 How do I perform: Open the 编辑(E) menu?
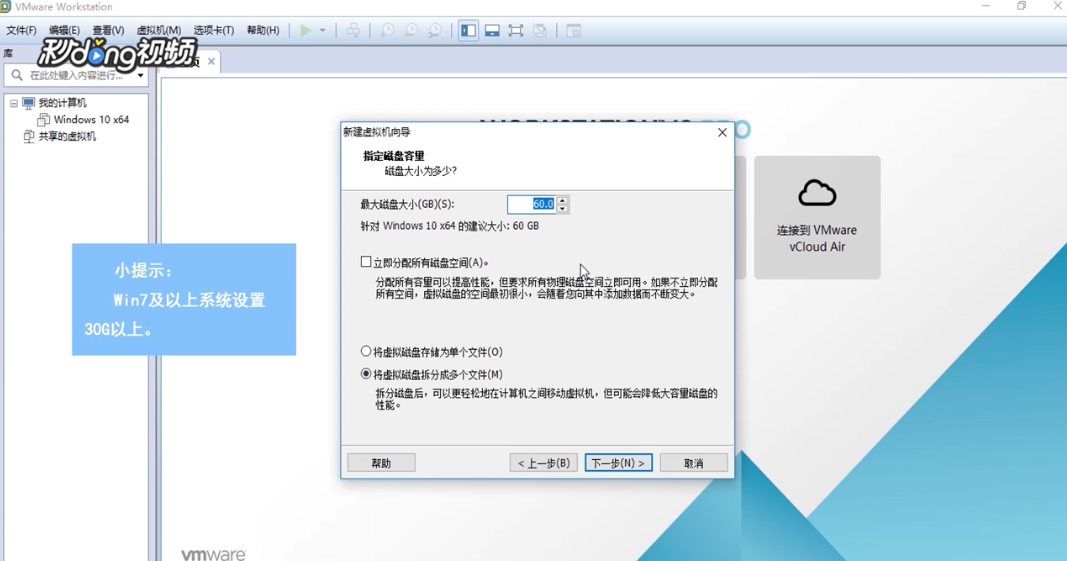coord(64,31)
